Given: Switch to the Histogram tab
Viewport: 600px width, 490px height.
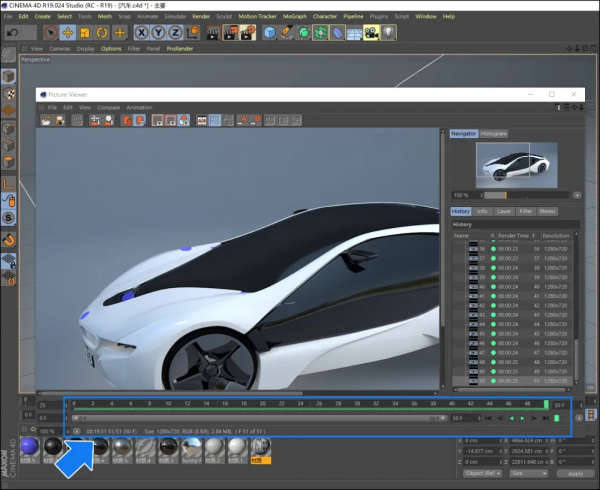Looking at the screenshot, I should (x=494, y=133).
